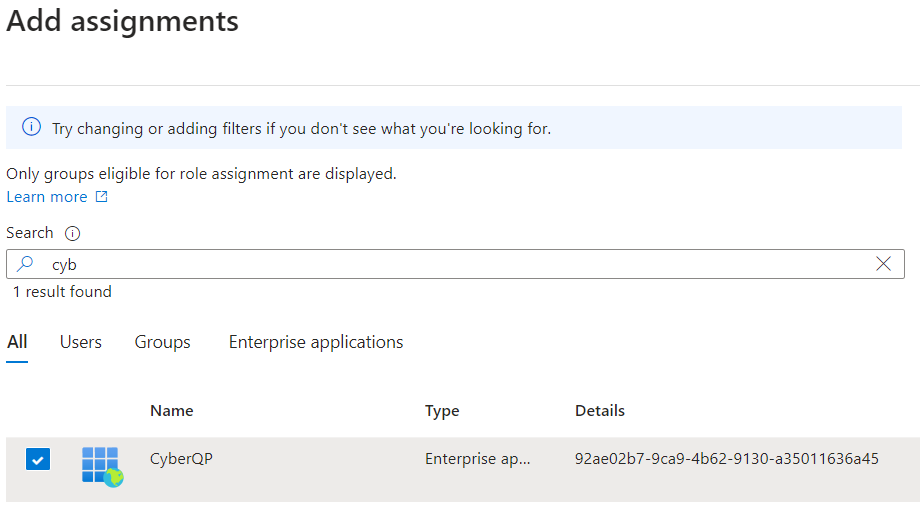This screenshot has height=505, width=920.
Task: Switch to the Users tab
Action: point(81,342)
